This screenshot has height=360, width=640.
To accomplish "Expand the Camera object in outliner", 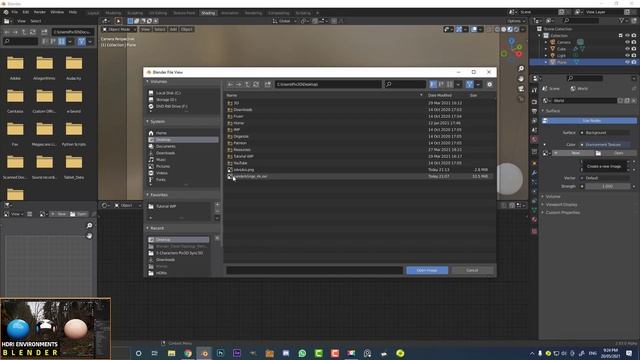I will [x=546, y=42].
